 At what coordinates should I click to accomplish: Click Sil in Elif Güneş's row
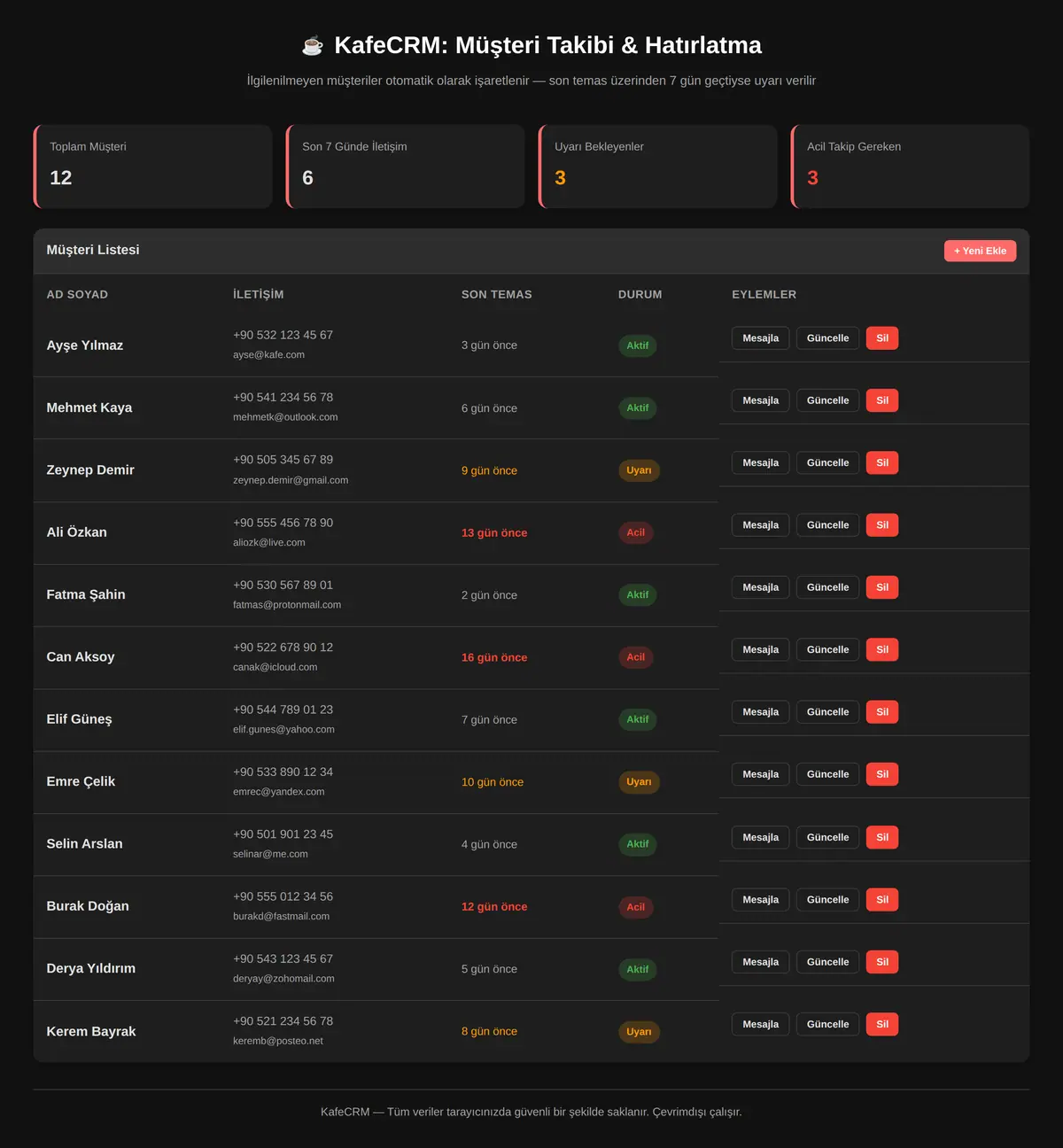pyautogui.click(x=882, y=712)
